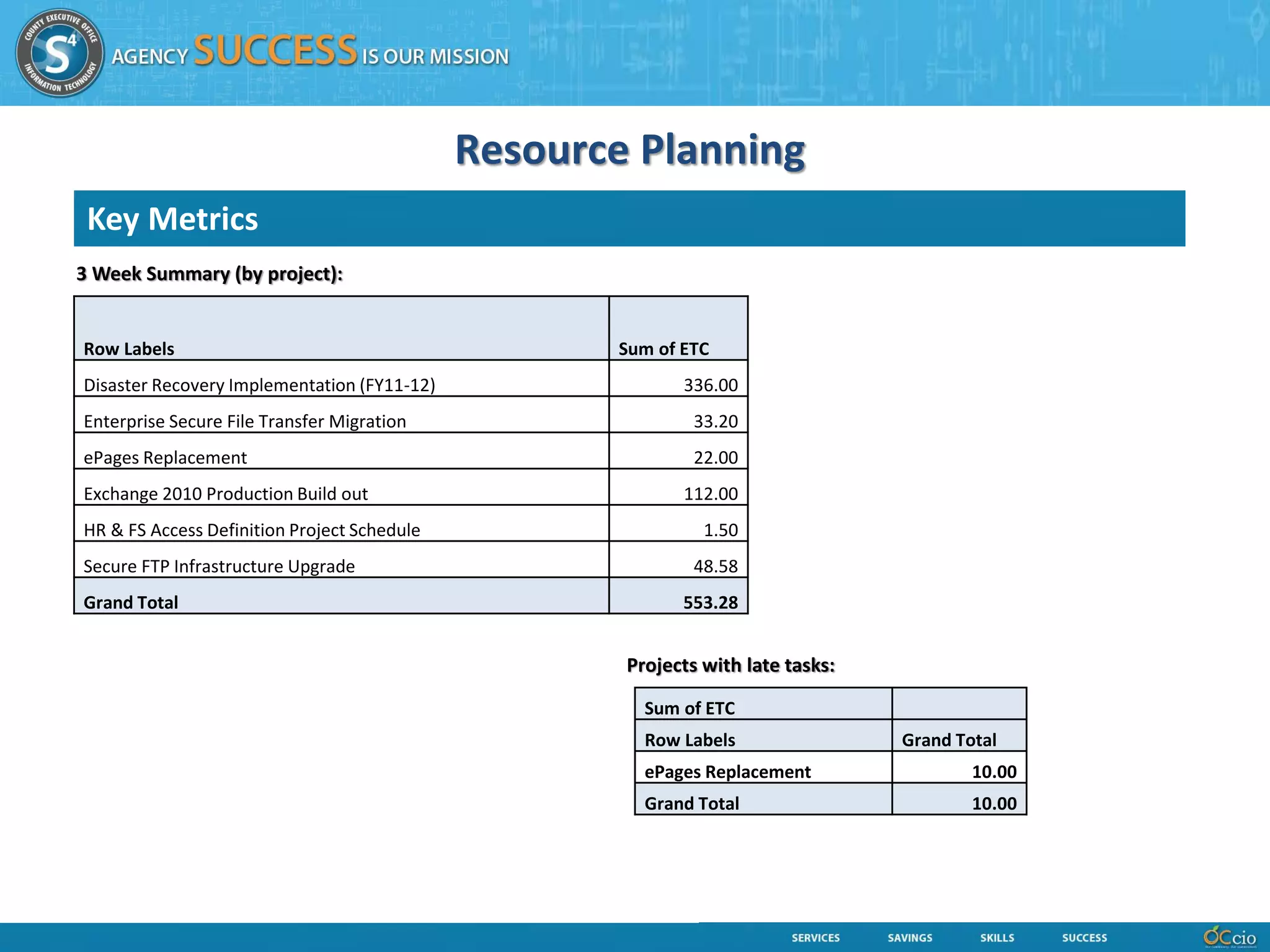Select the 'Projects with late tasks:' heading
The height and width of the screenshot is (952, 1270).
pos(731,665)
